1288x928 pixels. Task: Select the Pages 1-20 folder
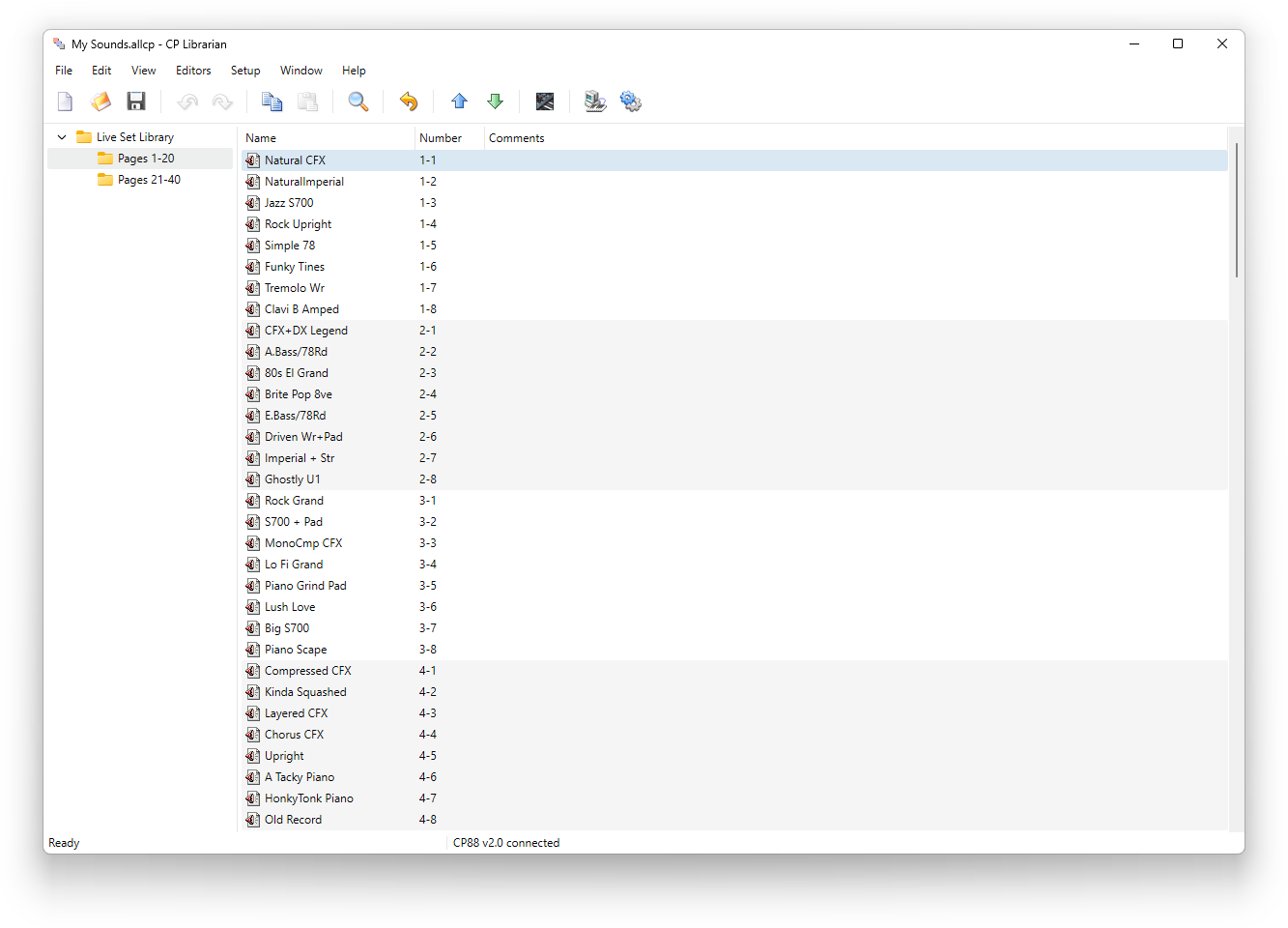click(145, 159)
